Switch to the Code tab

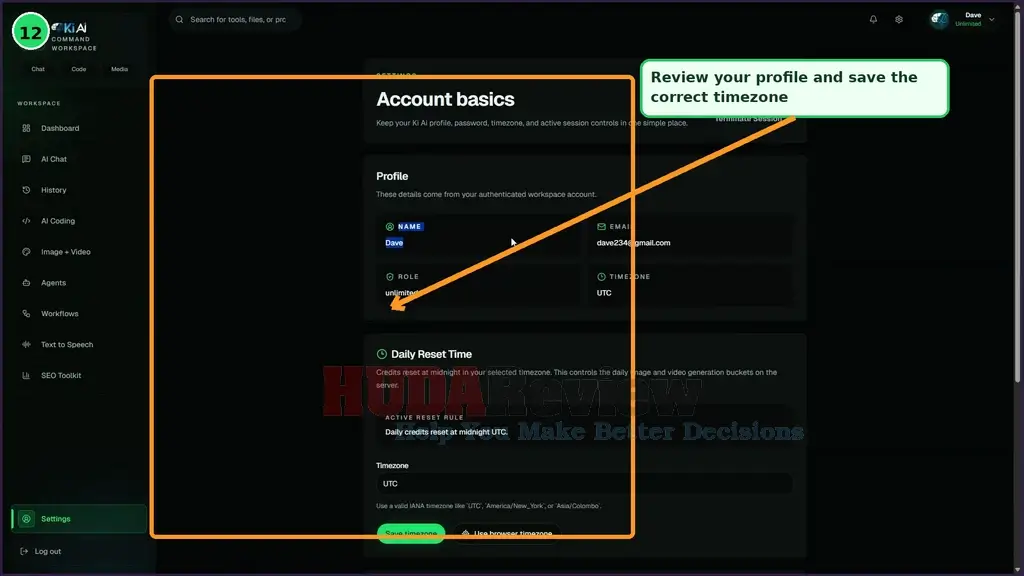tap(79, 69)
